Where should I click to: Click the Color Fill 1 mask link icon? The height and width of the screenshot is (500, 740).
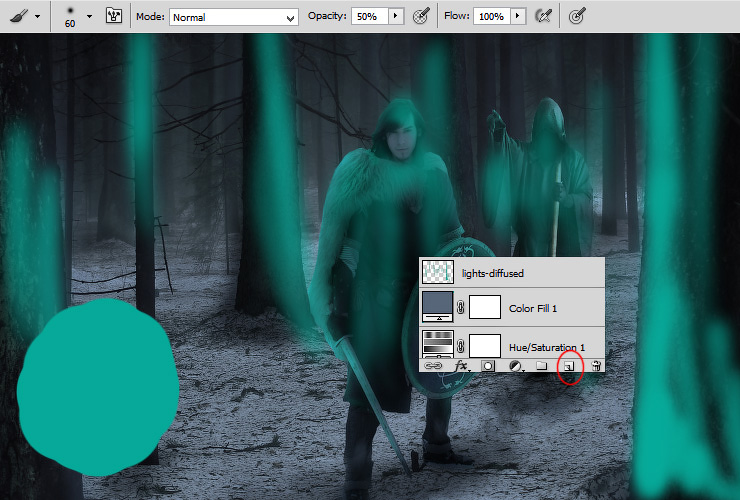click(461, 308)
